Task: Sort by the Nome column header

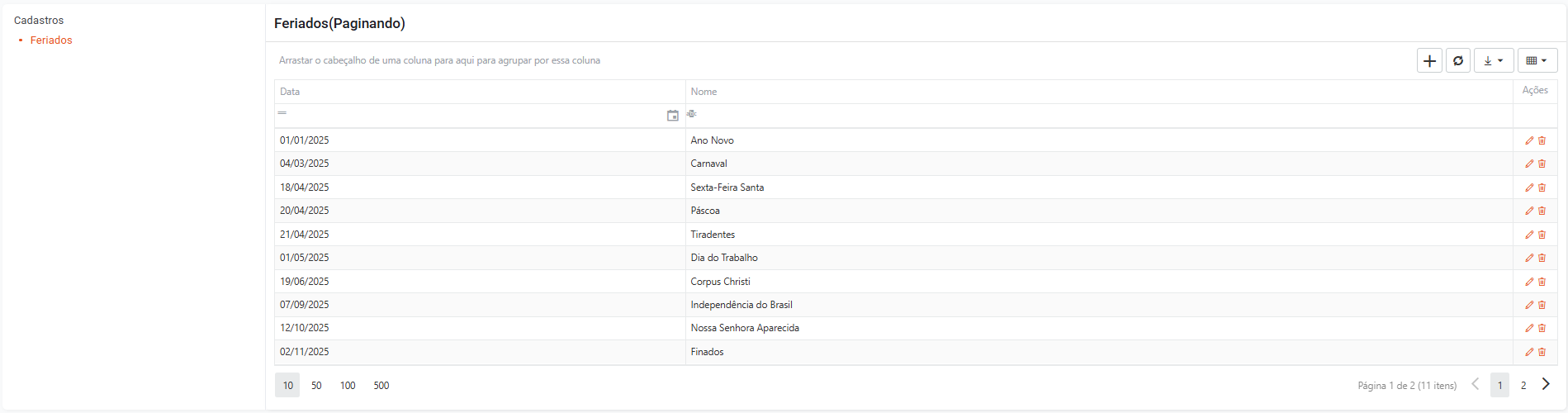Action: click(x=703, y=92)
